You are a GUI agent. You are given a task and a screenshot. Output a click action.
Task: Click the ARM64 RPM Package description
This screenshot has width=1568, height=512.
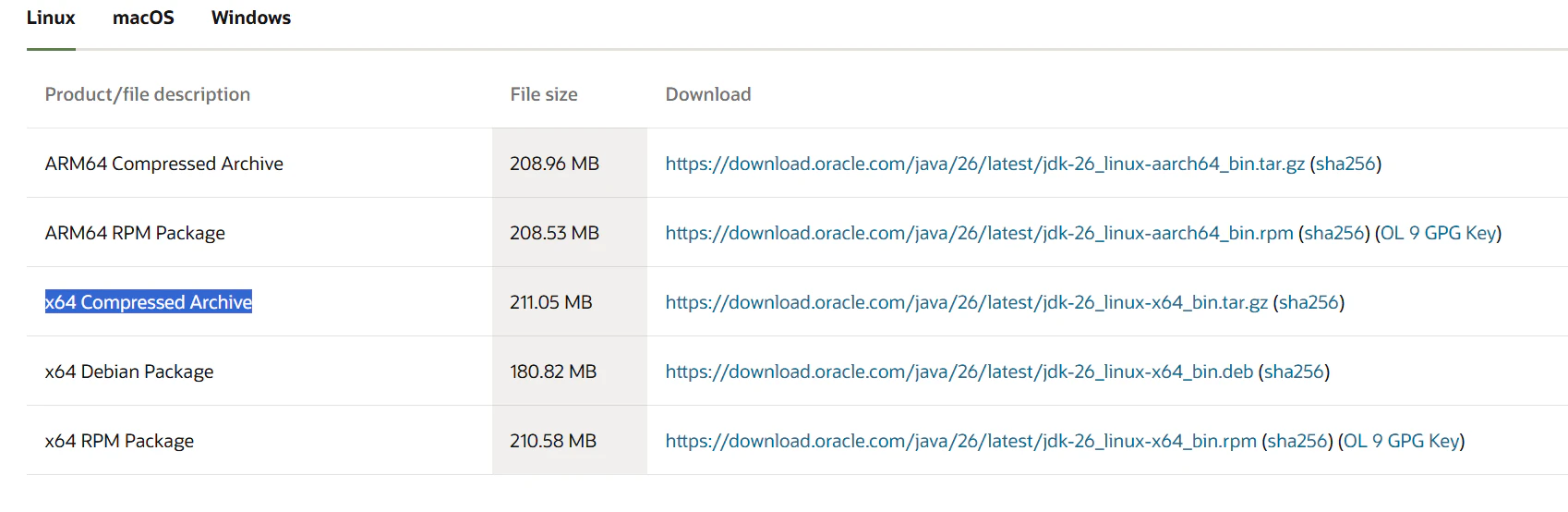pos(135,233)
